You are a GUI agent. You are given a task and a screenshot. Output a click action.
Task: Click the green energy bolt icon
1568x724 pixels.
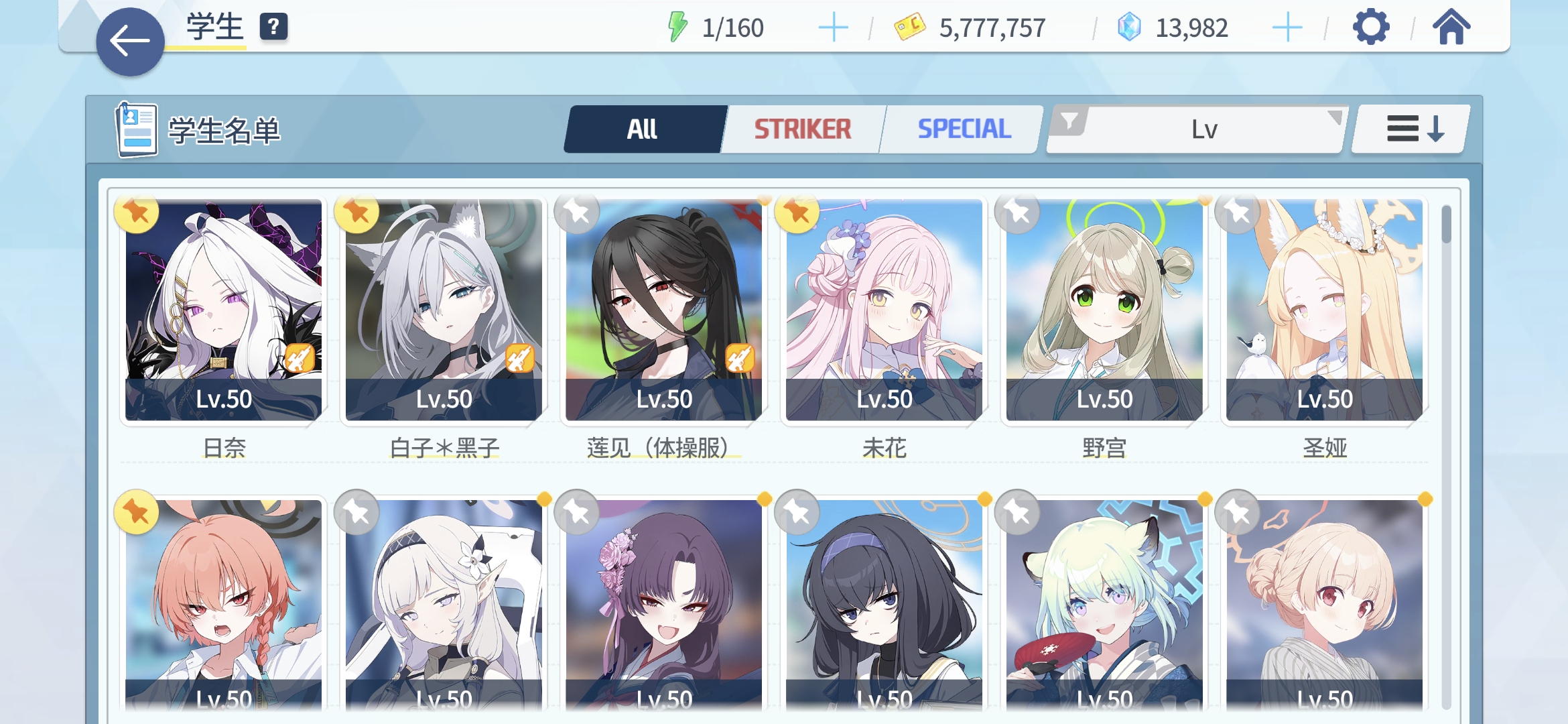click(x=677, y=27)
